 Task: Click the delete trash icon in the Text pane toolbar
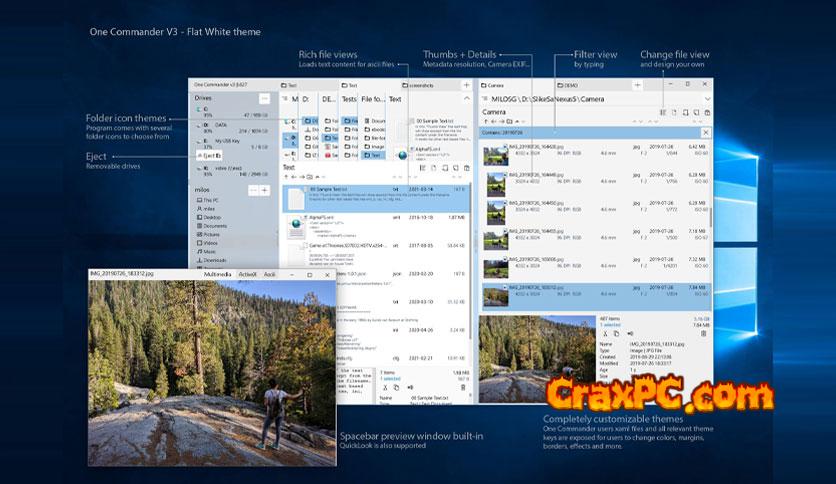467,168
